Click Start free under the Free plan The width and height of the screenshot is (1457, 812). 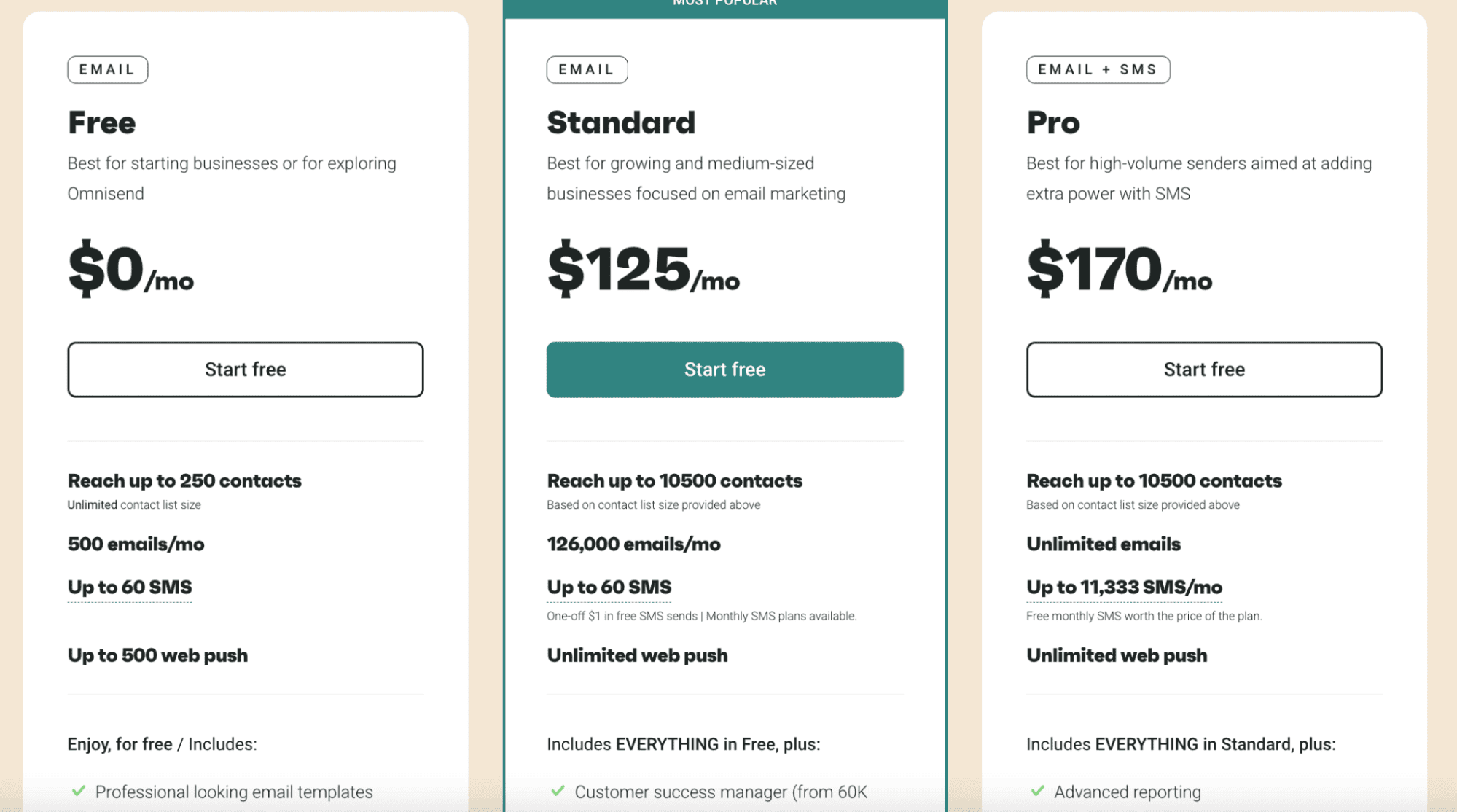246,370
